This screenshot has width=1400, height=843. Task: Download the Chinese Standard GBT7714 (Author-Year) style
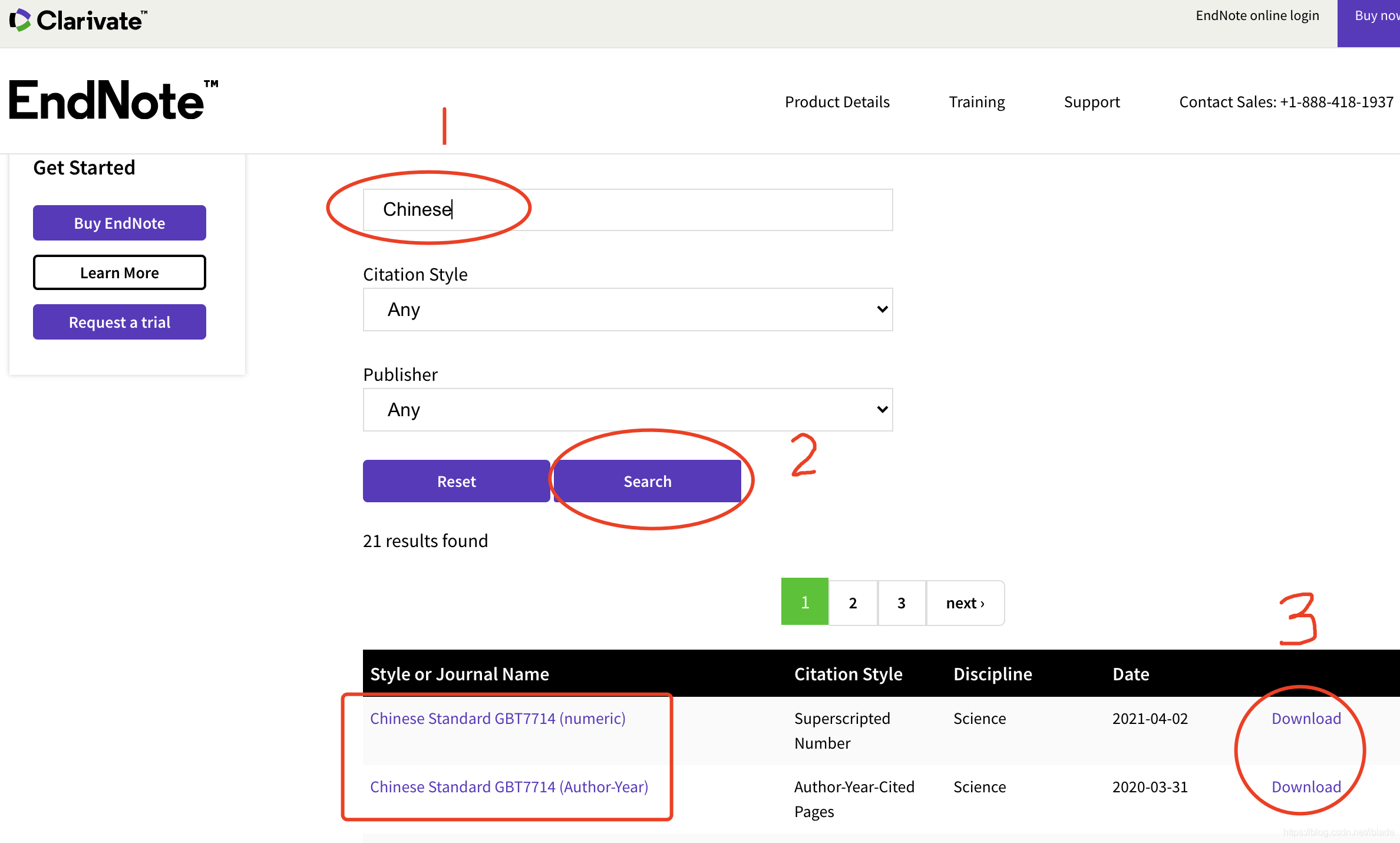[x=1306, y=786]
